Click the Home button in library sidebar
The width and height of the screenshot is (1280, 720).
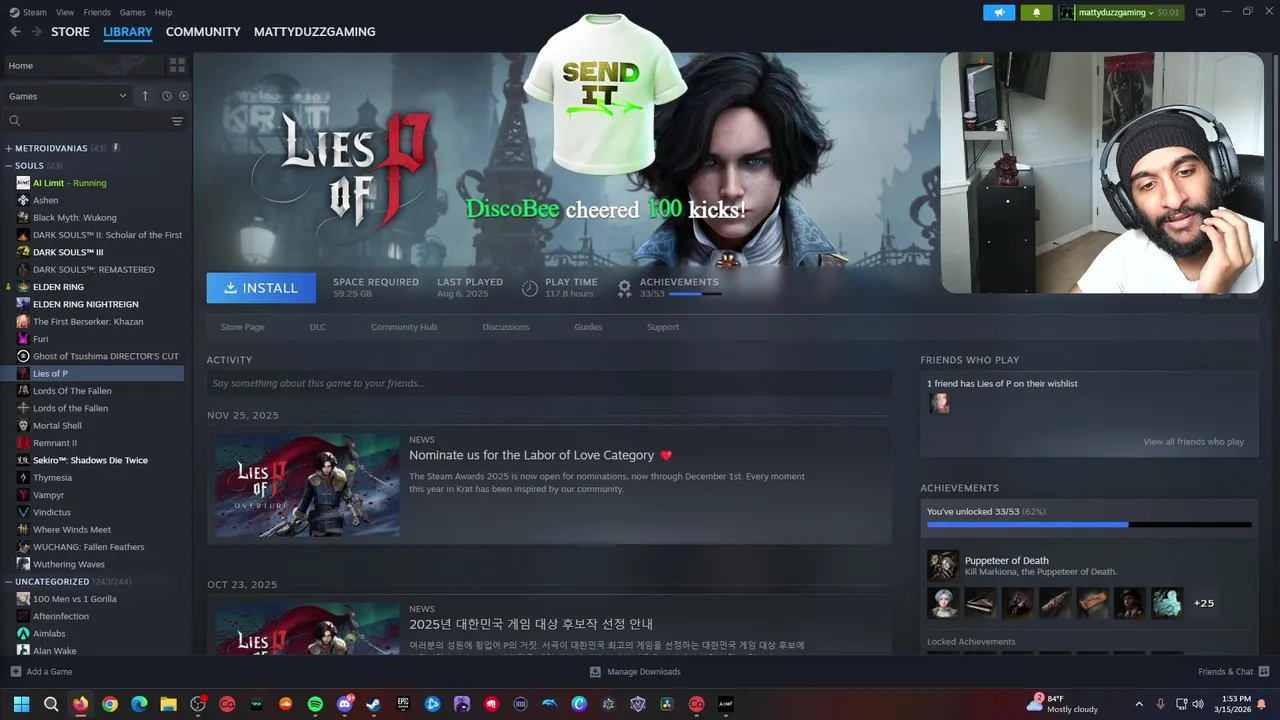pyautogui.click(x=83, y=65)
